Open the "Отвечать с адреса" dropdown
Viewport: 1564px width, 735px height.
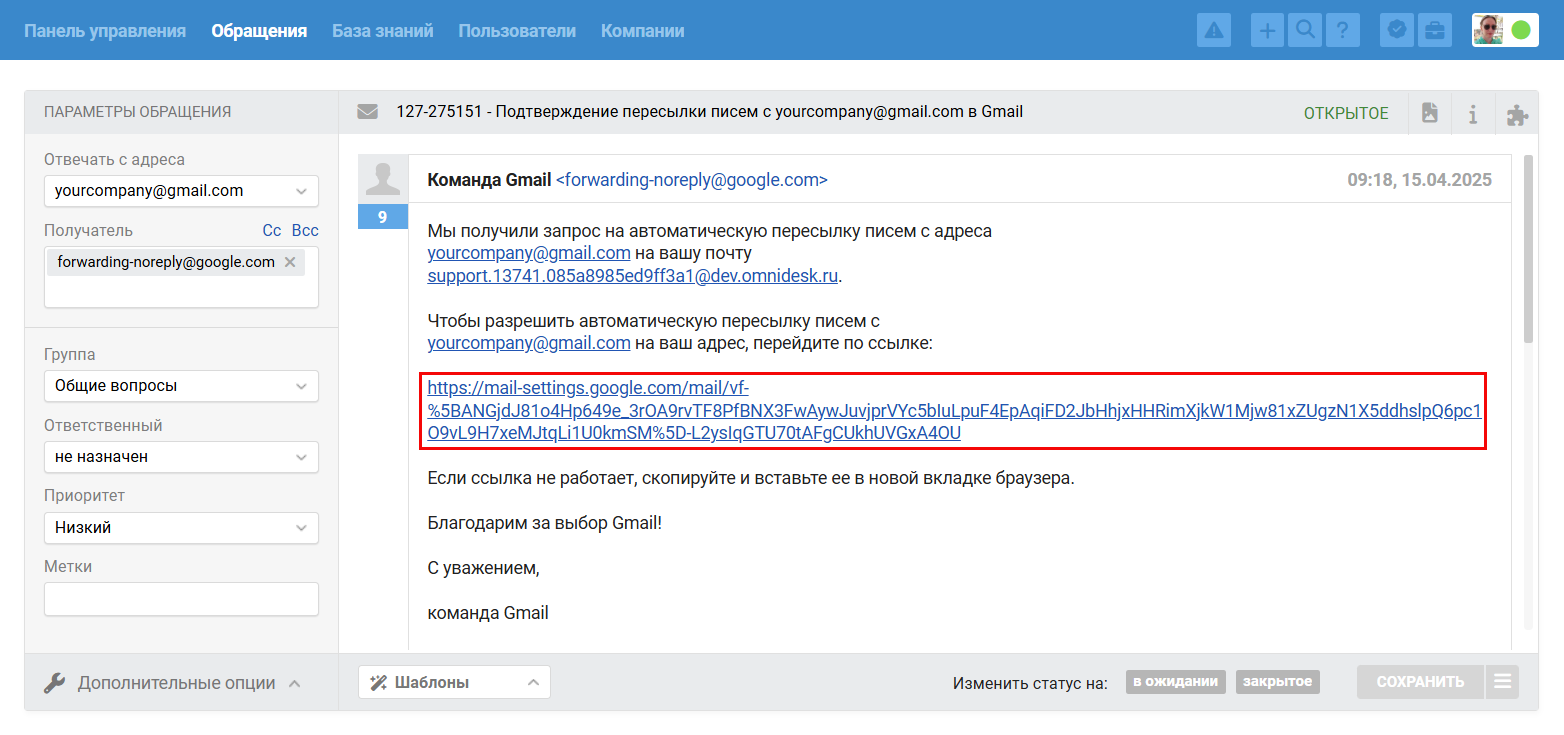[181, 191]
